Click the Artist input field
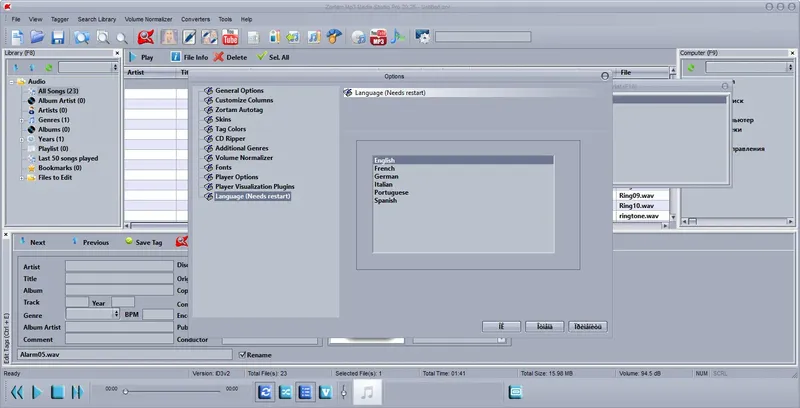This screenshot has height=408, width=800. click(119, 266)
